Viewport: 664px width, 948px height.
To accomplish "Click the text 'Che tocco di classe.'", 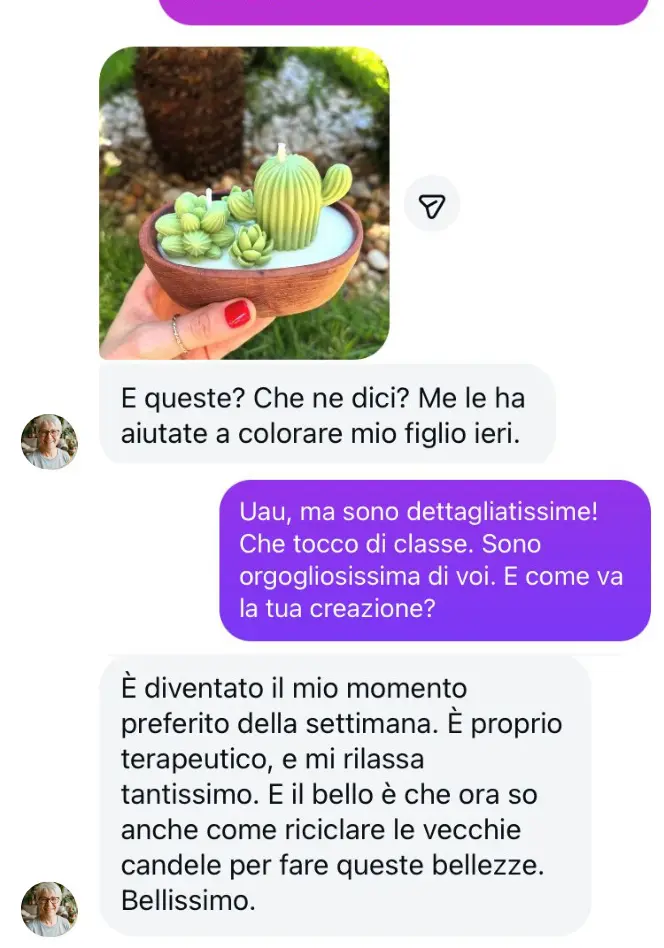I will point(357,544).
